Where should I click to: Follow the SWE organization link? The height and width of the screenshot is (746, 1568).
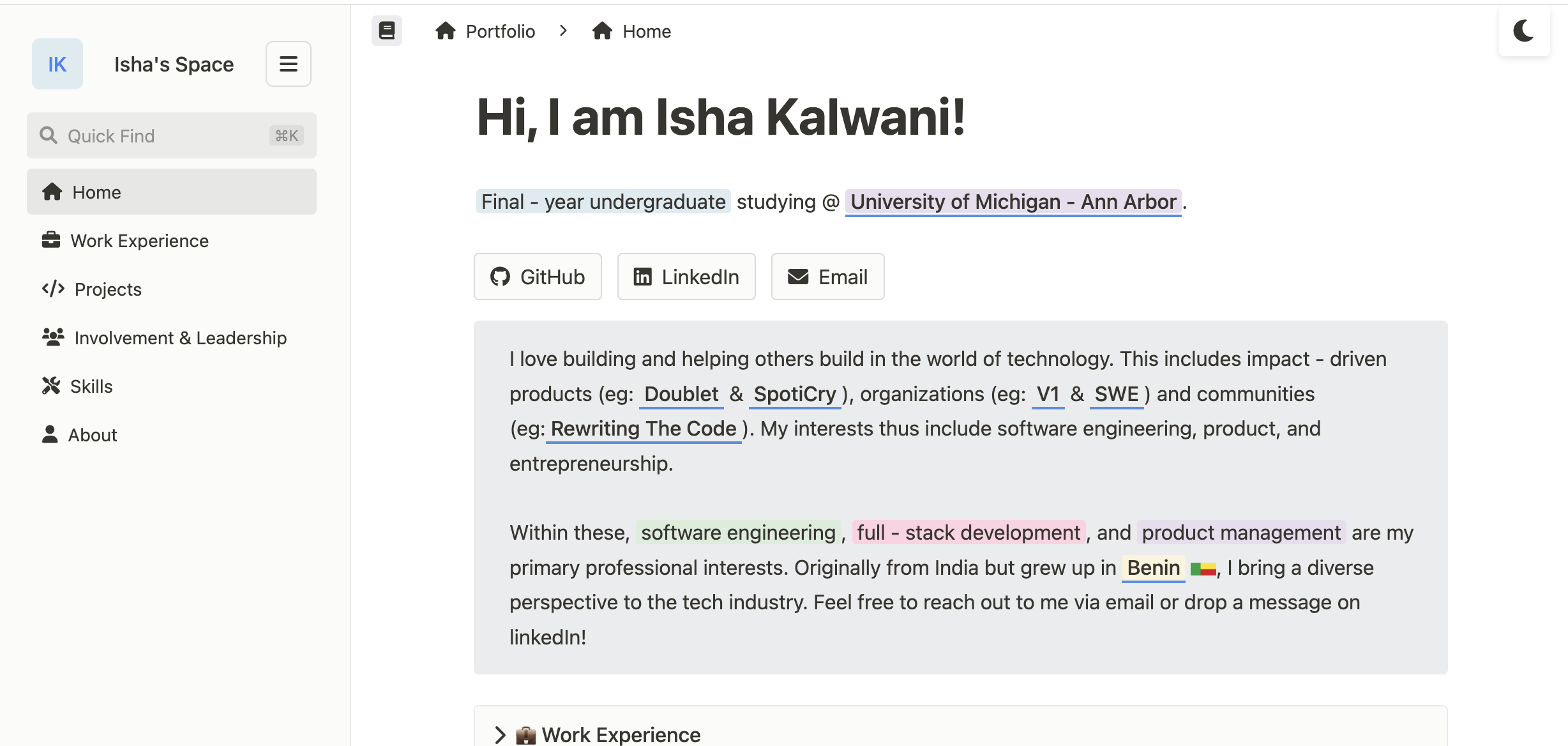pos(1117,394)
